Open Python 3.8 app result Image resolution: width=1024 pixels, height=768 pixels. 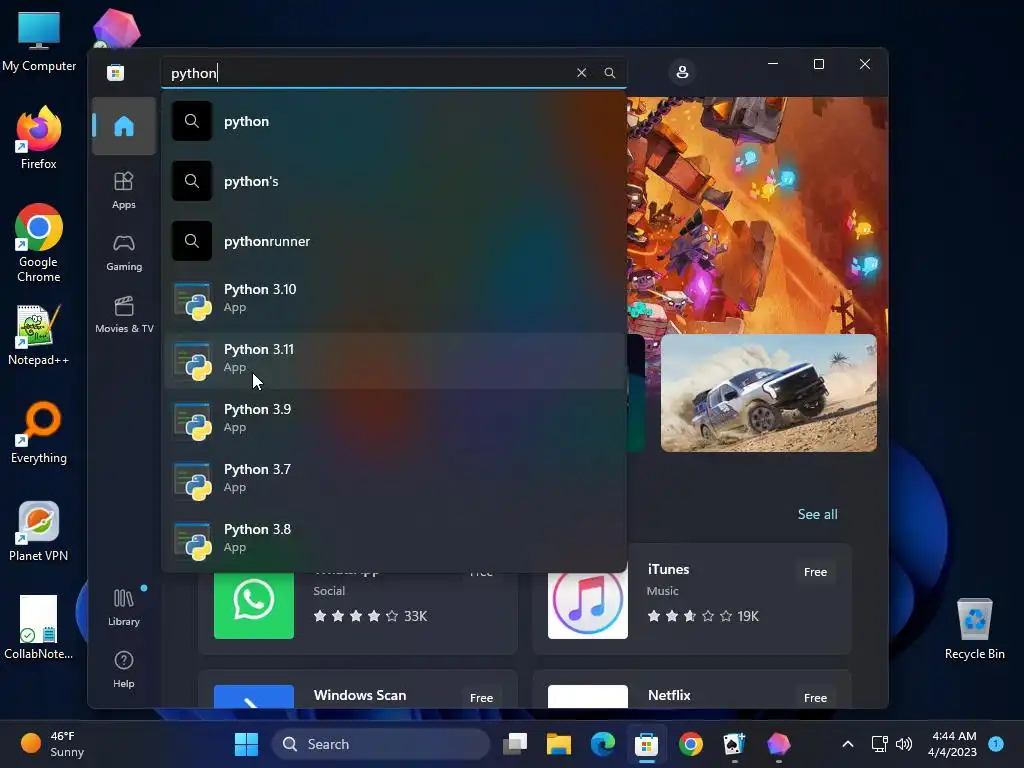(x=394, y=541)
